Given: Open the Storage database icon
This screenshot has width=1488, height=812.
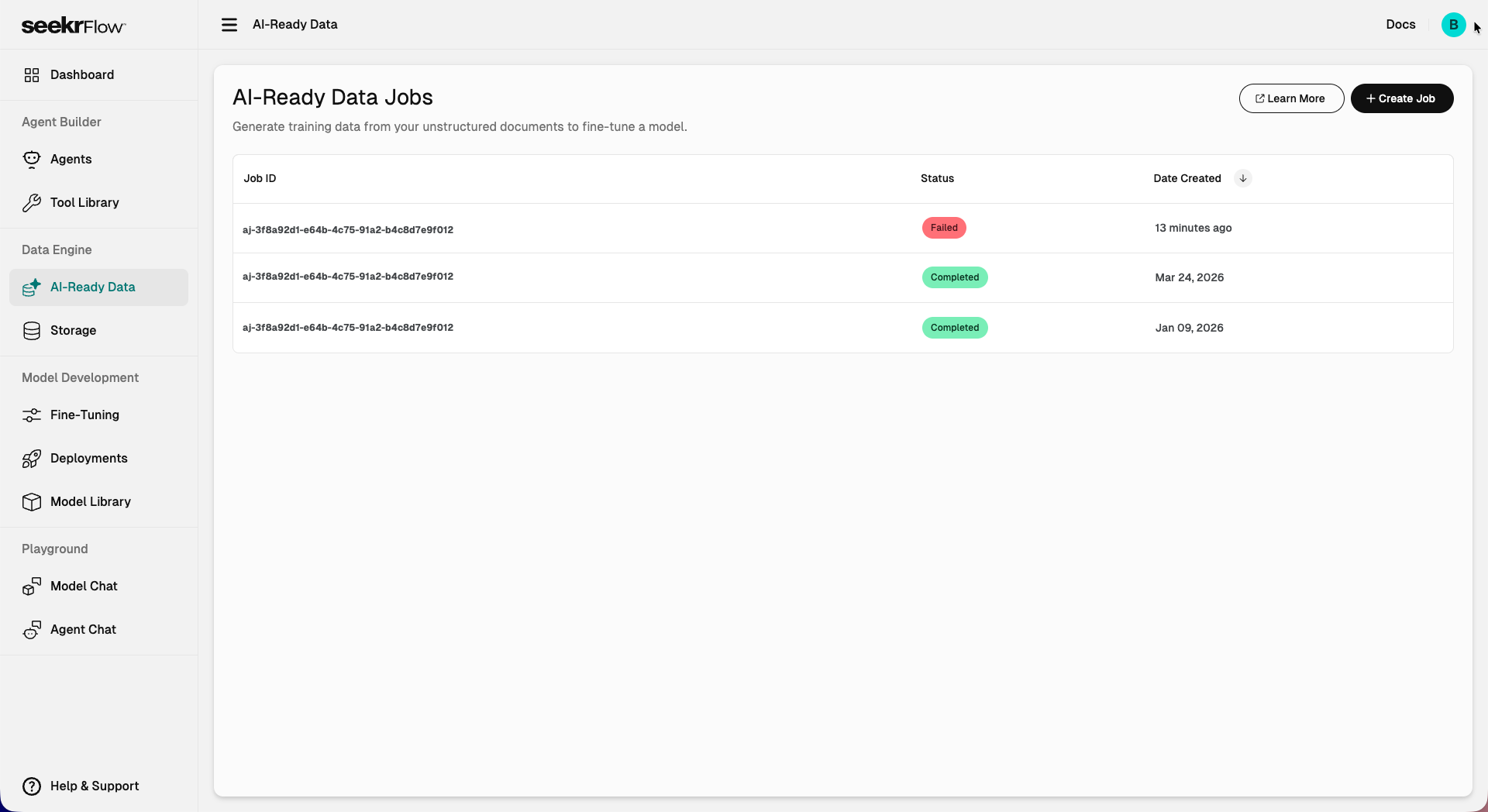Looking at the screenshot, I should click(x=31, y=330).
